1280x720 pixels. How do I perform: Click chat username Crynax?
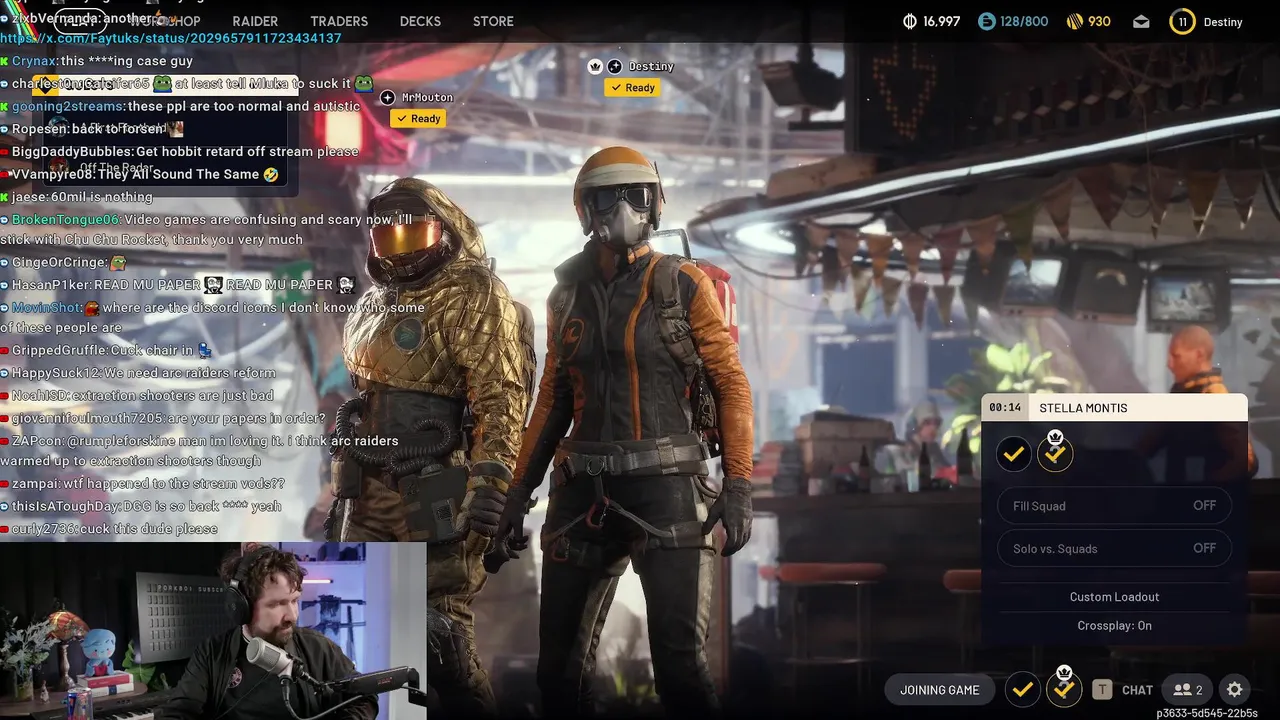point(34,61)
